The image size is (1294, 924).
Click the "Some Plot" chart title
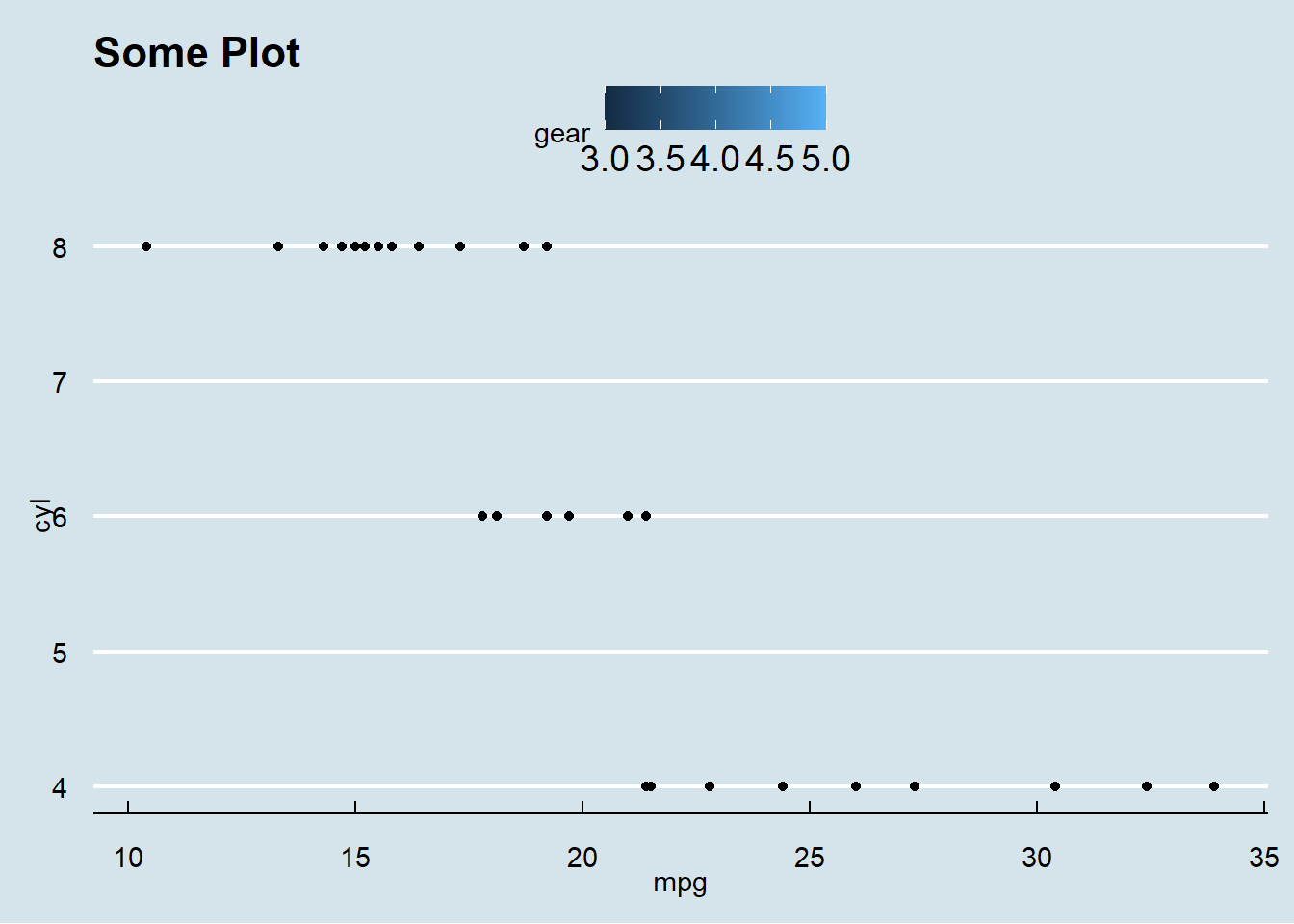(x=196, y=53)
